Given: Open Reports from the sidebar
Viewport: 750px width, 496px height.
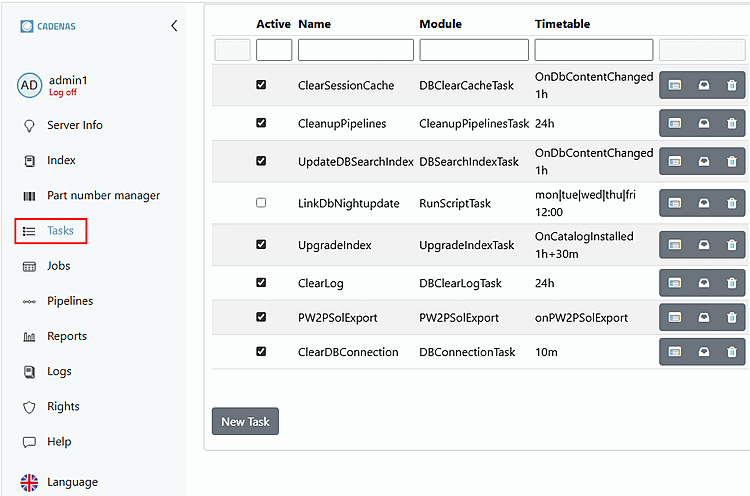Looking at the screenshot, I should pyautogui.click(x=66, y=336).
